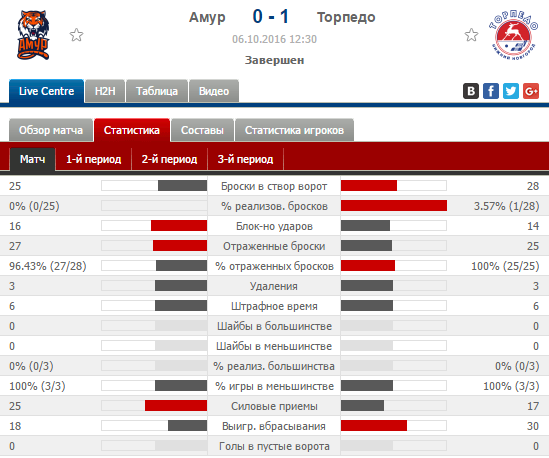
Task: Open the Статистика игроков tab
Action: point(294,130)
